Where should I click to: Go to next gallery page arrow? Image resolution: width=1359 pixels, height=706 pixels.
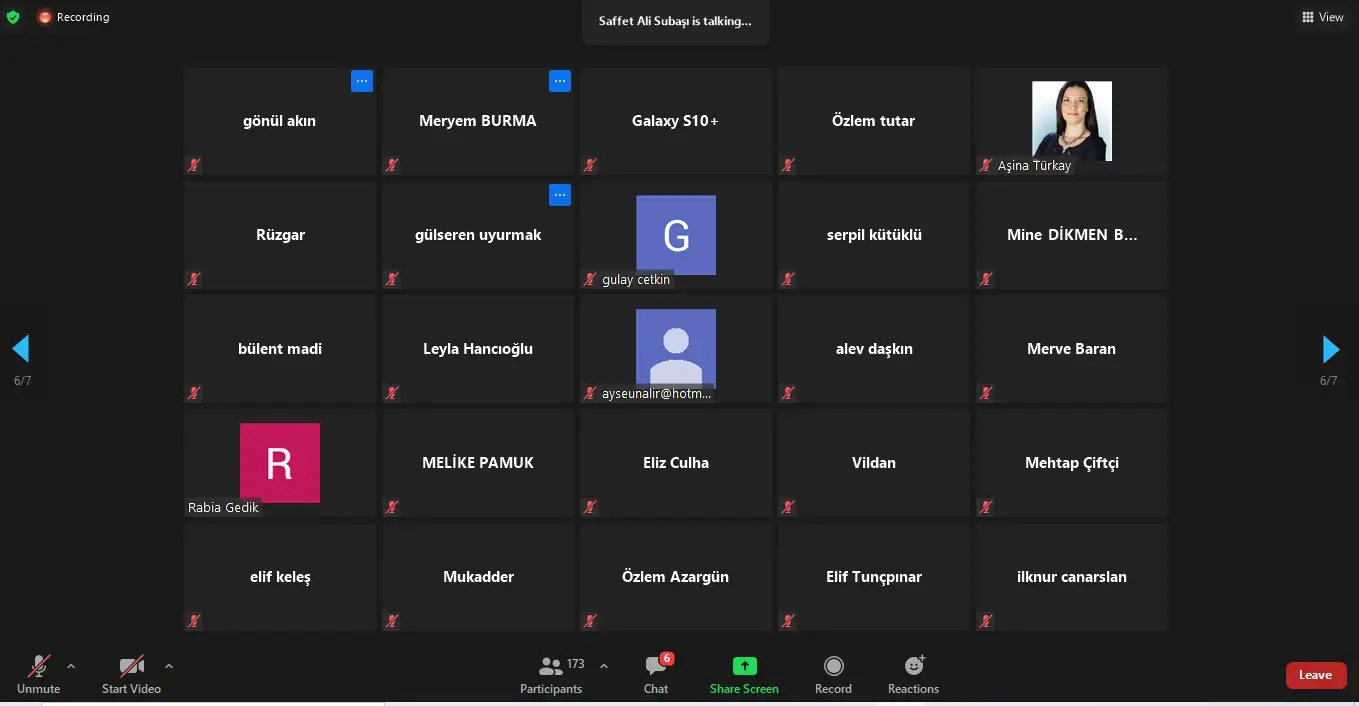click(x=1330, y=349)
